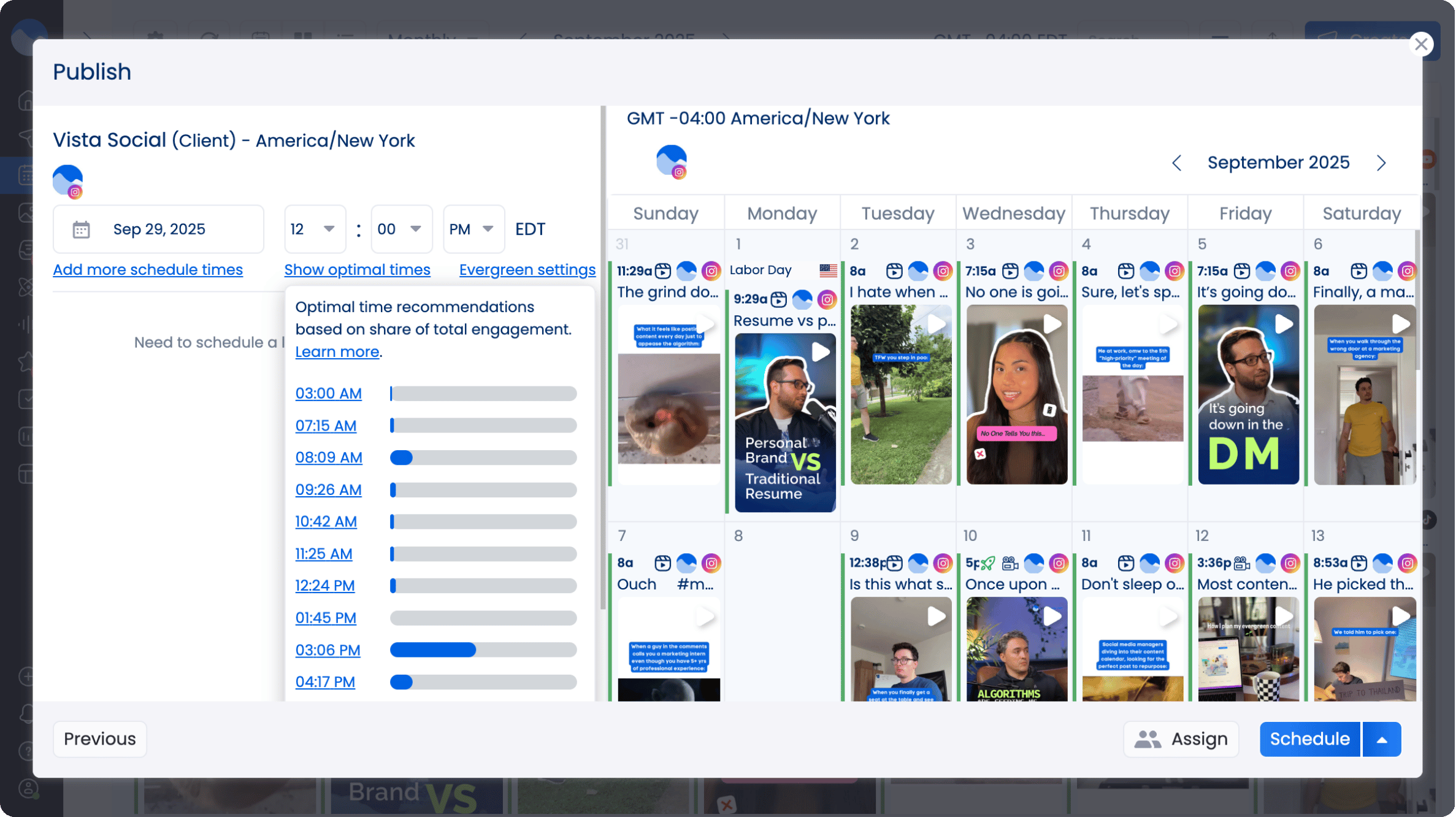1456x817 pixels.
Task: Open Evergreen settings
Action: 527,269
